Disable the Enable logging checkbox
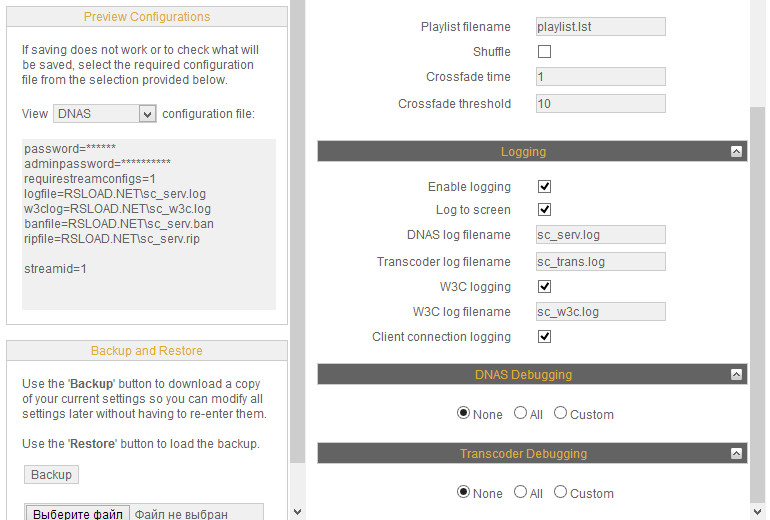Screen dimensions: 770x520 tap(544, 187)
